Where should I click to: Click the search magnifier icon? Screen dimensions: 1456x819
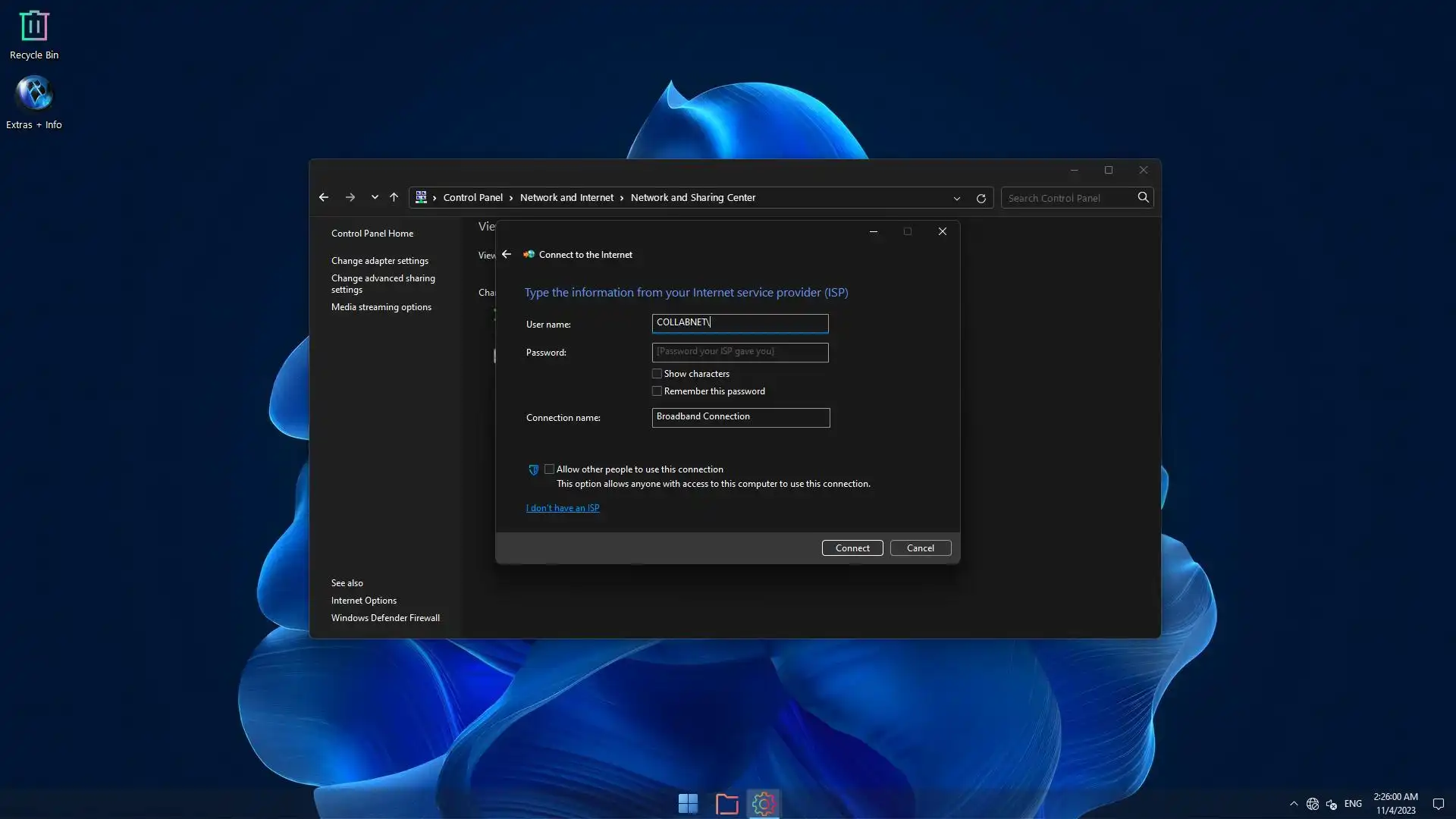point(1143,198)
